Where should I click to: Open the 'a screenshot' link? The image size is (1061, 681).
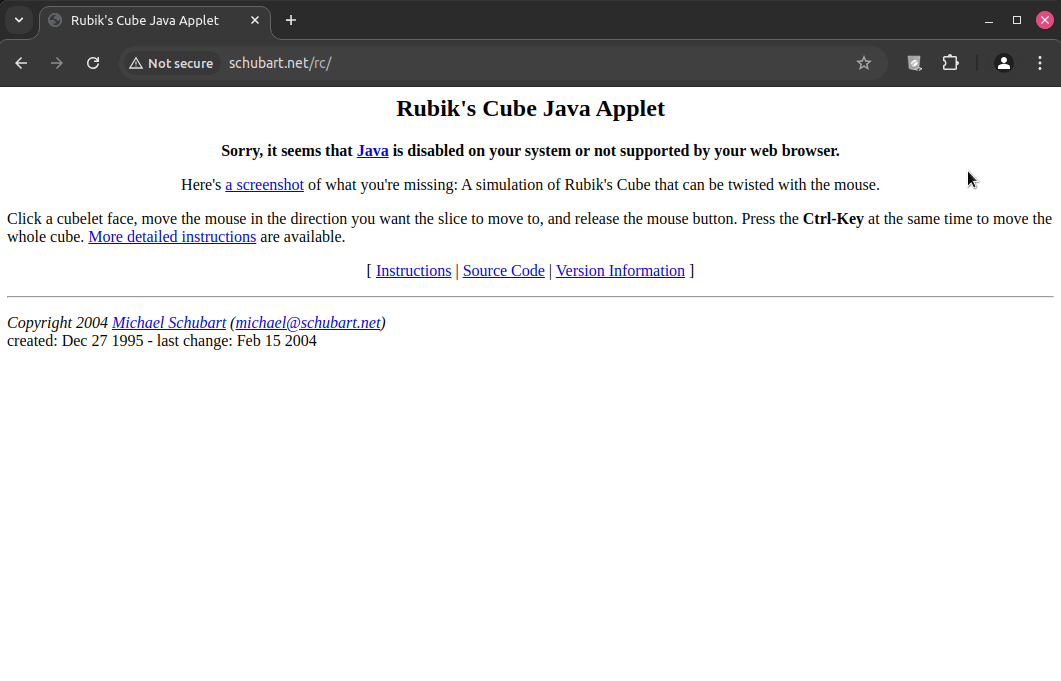pyautogui.click(x=264, y=185)
